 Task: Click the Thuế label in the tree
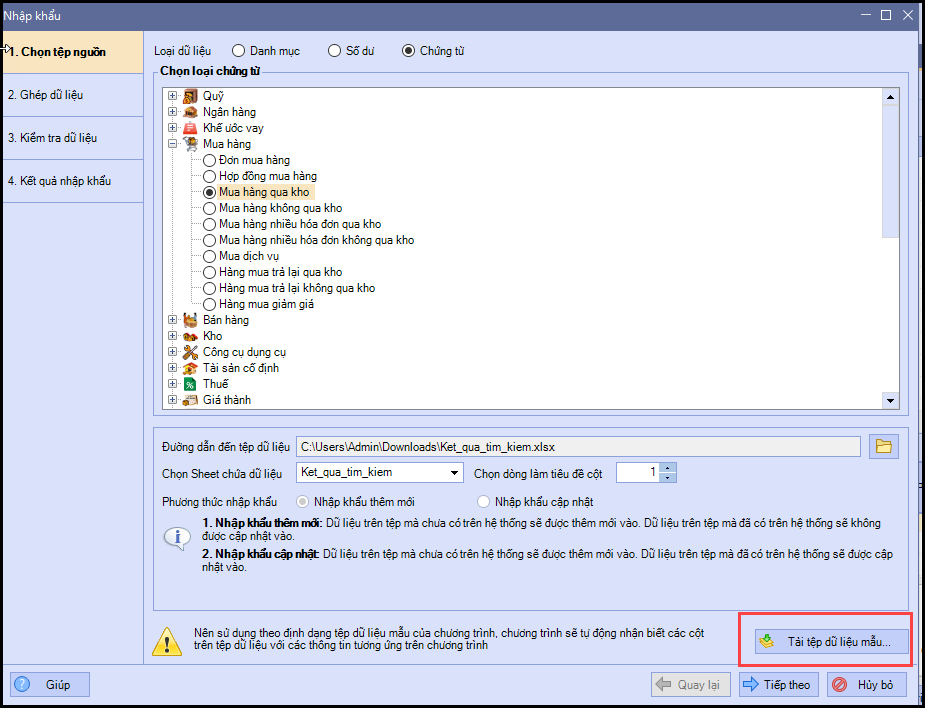[x=215, y=384]
